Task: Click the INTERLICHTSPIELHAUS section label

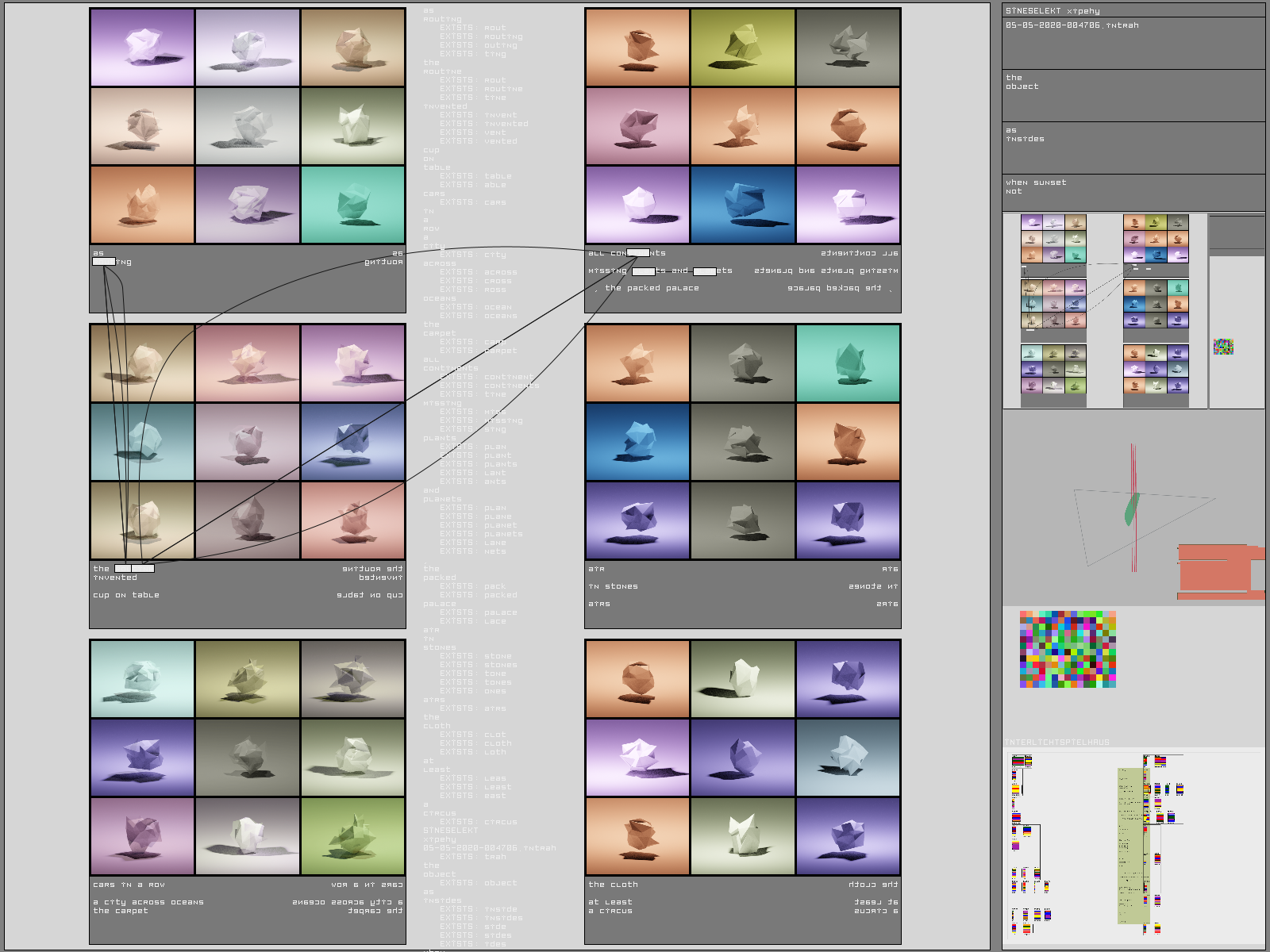Action: click(x=1057, y=743)
